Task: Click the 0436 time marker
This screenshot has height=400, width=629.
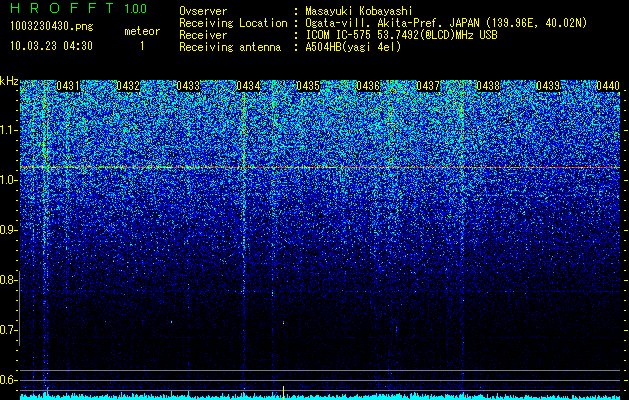Action: point(368,86)
